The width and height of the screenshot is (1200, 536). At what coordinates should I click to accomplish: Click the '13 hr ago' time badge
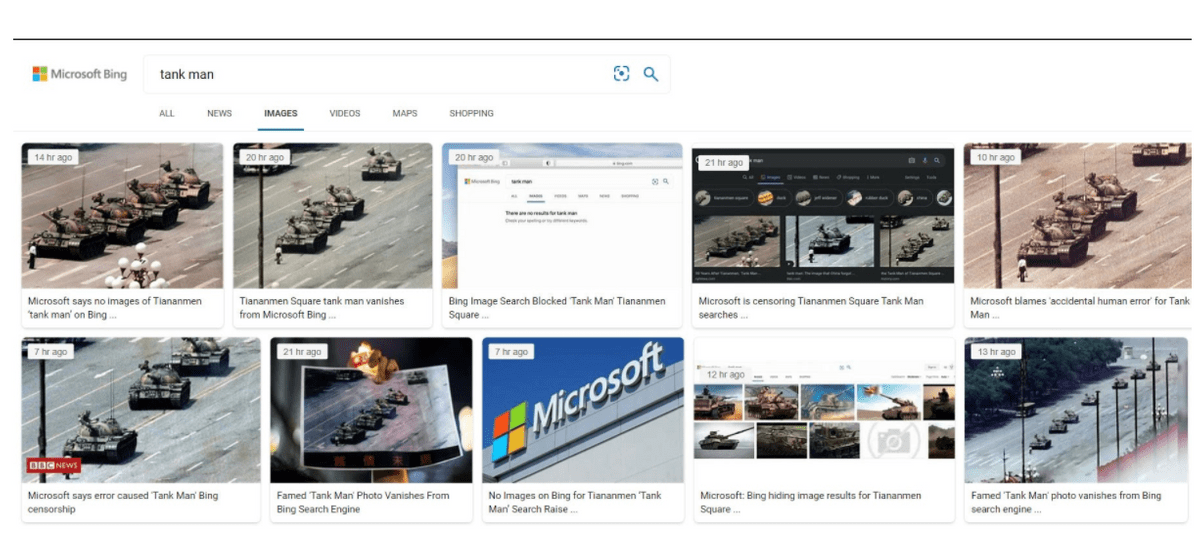tap(995, 351)
